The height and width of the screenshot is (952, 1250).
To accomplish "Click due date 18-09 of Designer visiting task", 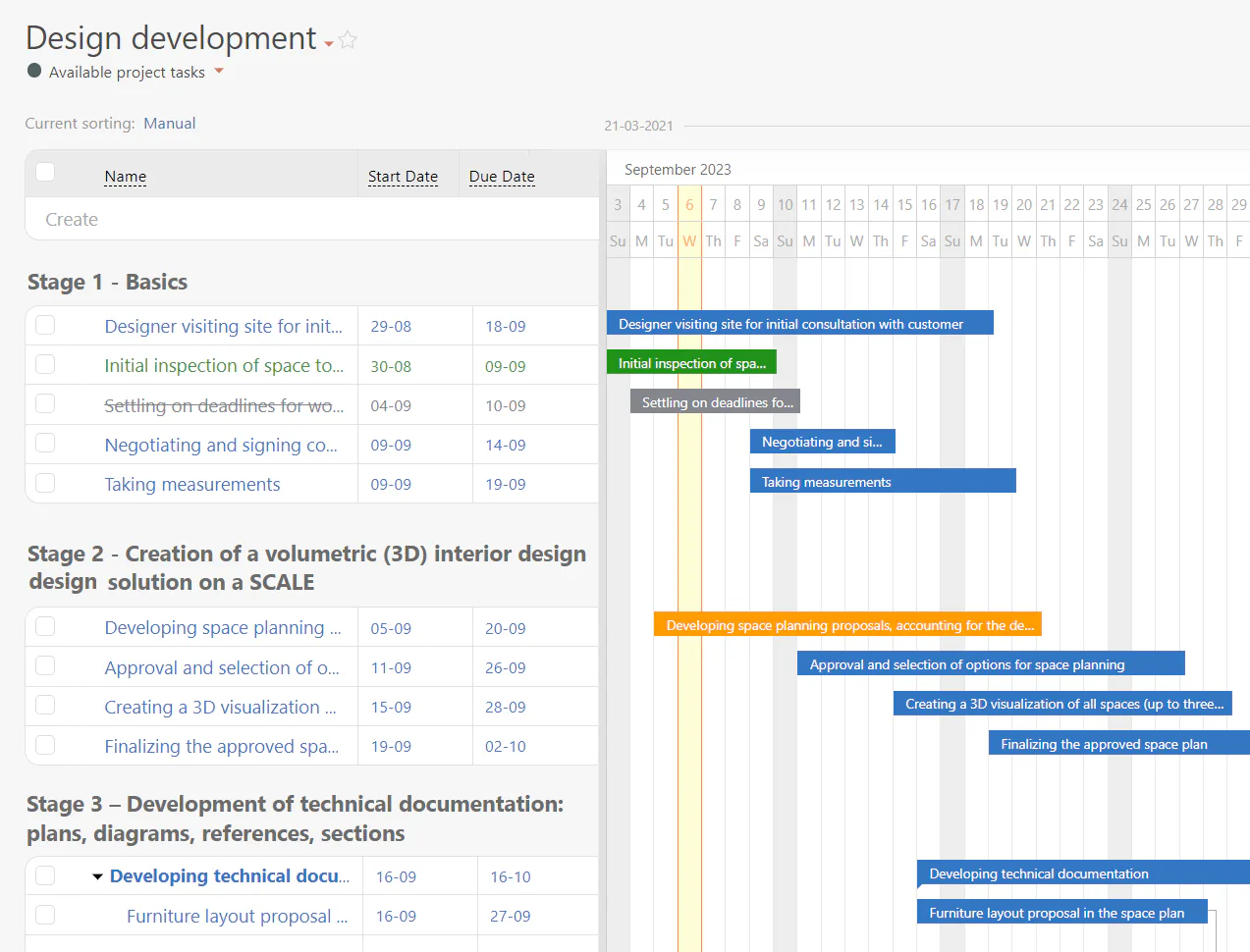I will pyautogui.click(x=505, y=327).
